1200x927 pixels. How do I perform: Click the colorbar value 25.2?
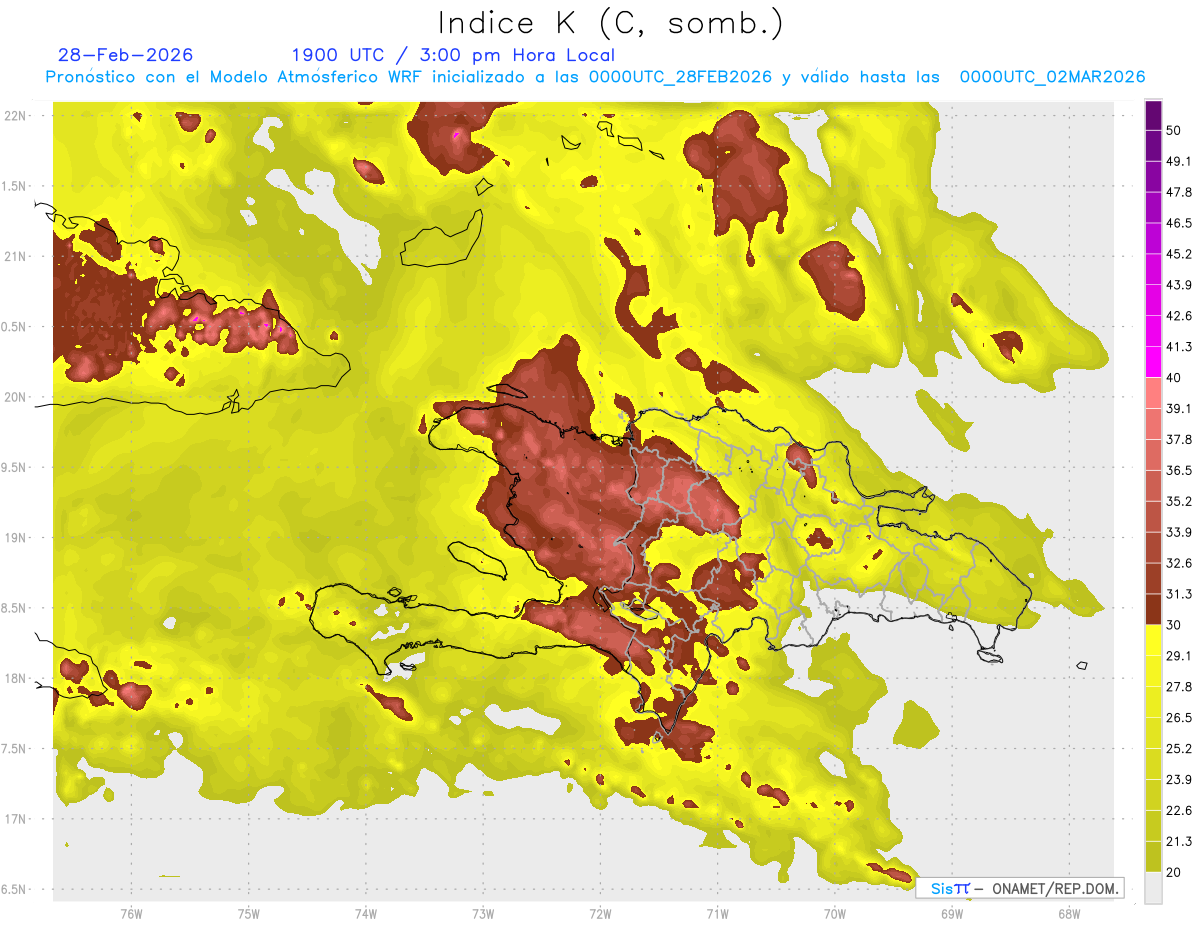1180,749
